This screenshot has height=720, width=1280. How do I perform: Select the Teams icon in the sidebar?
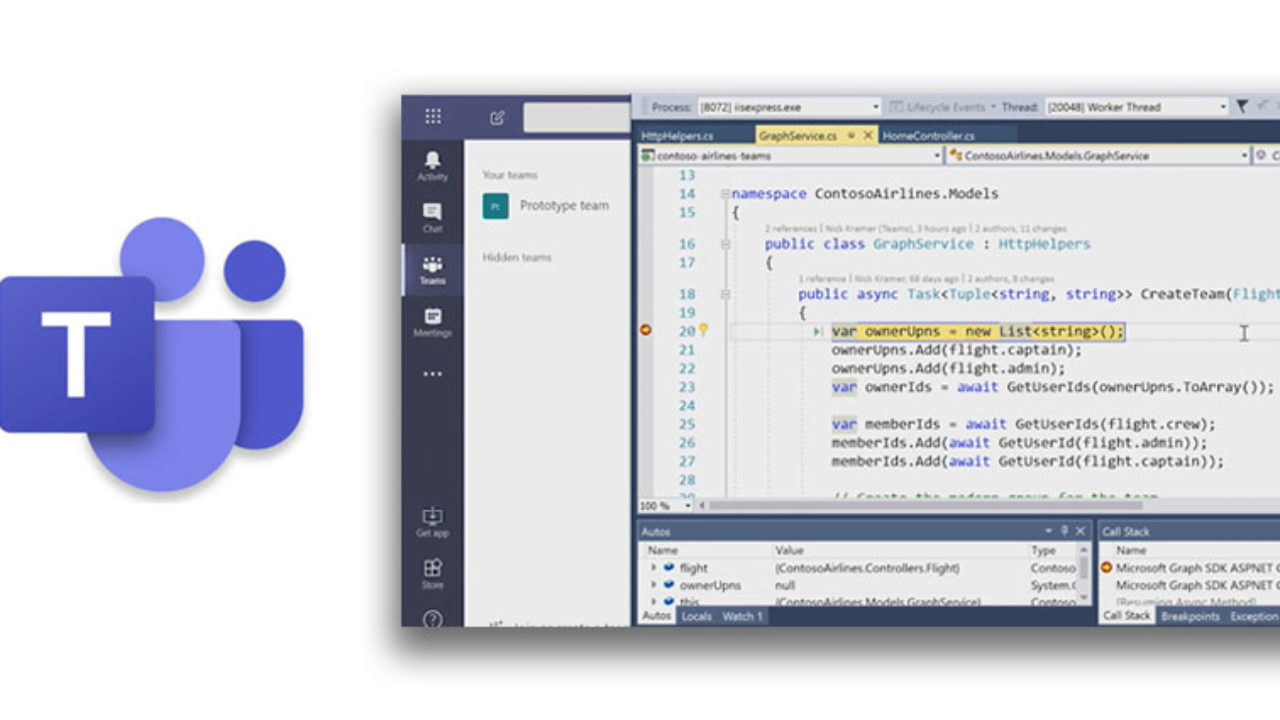pos(432,270)
